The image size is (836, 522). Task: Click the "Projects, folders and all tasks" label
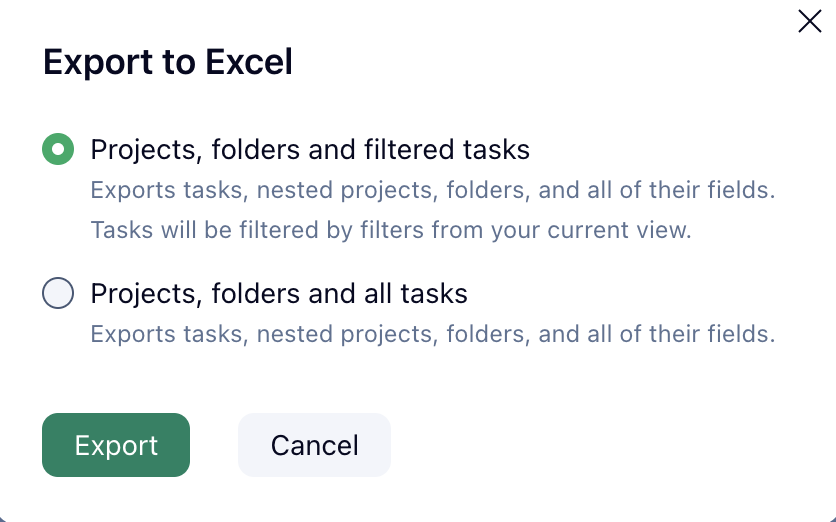tap(279, 294)
